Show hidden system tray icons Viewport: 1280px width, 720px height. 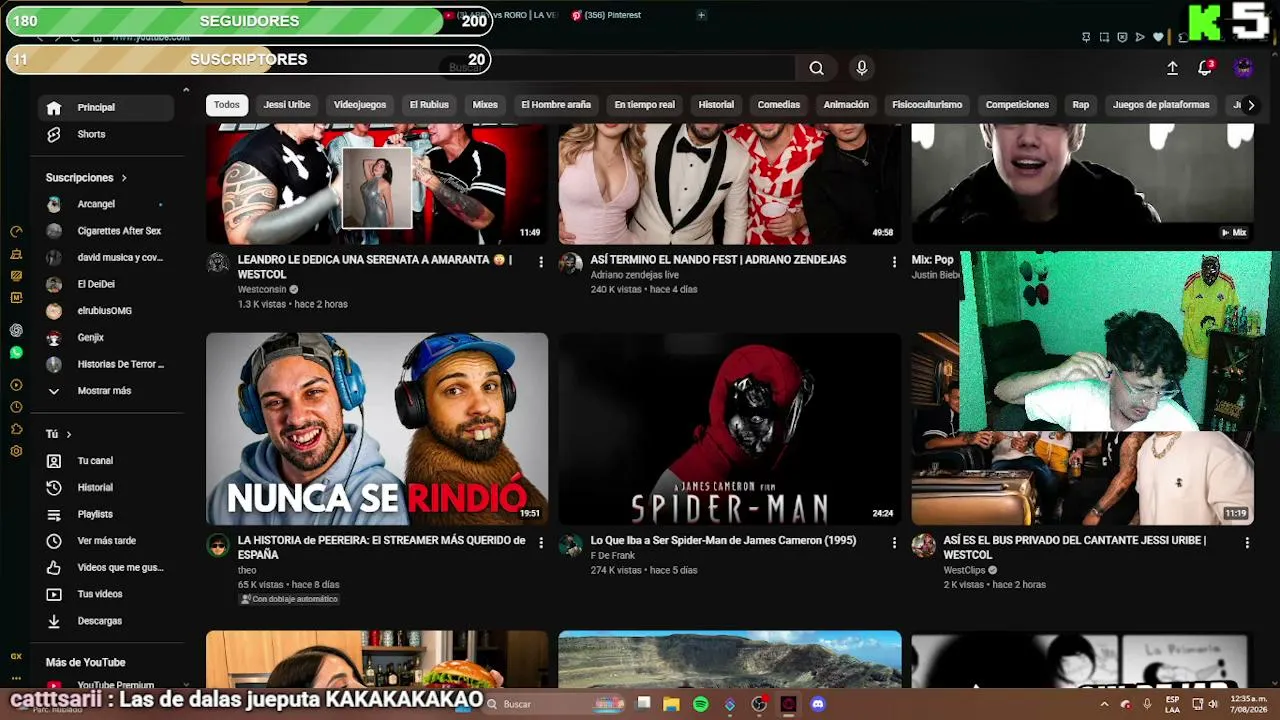(x=1104, y=704)
